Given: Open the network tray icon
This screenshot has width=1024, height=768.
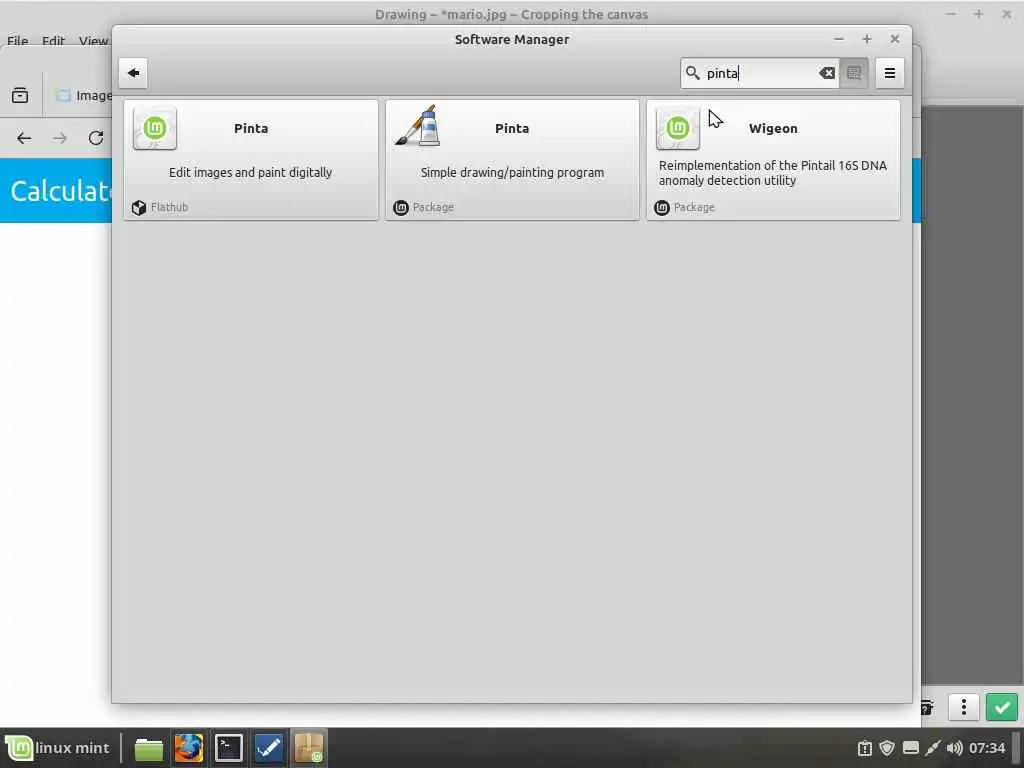Looking at the screenshot, I should tap(933, 748).
